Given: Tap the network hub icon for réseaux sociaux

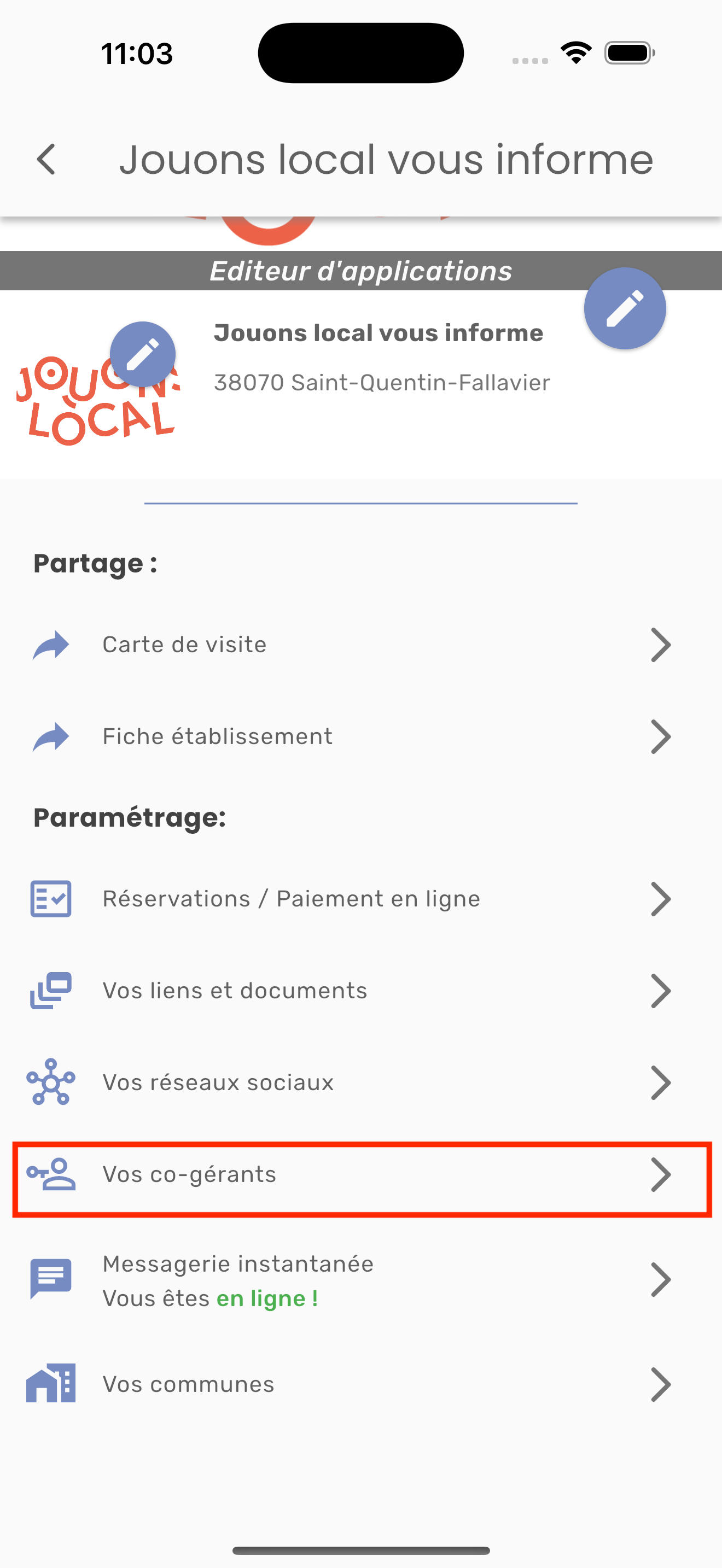Looking at the screenshot, I should (51, 1081).
